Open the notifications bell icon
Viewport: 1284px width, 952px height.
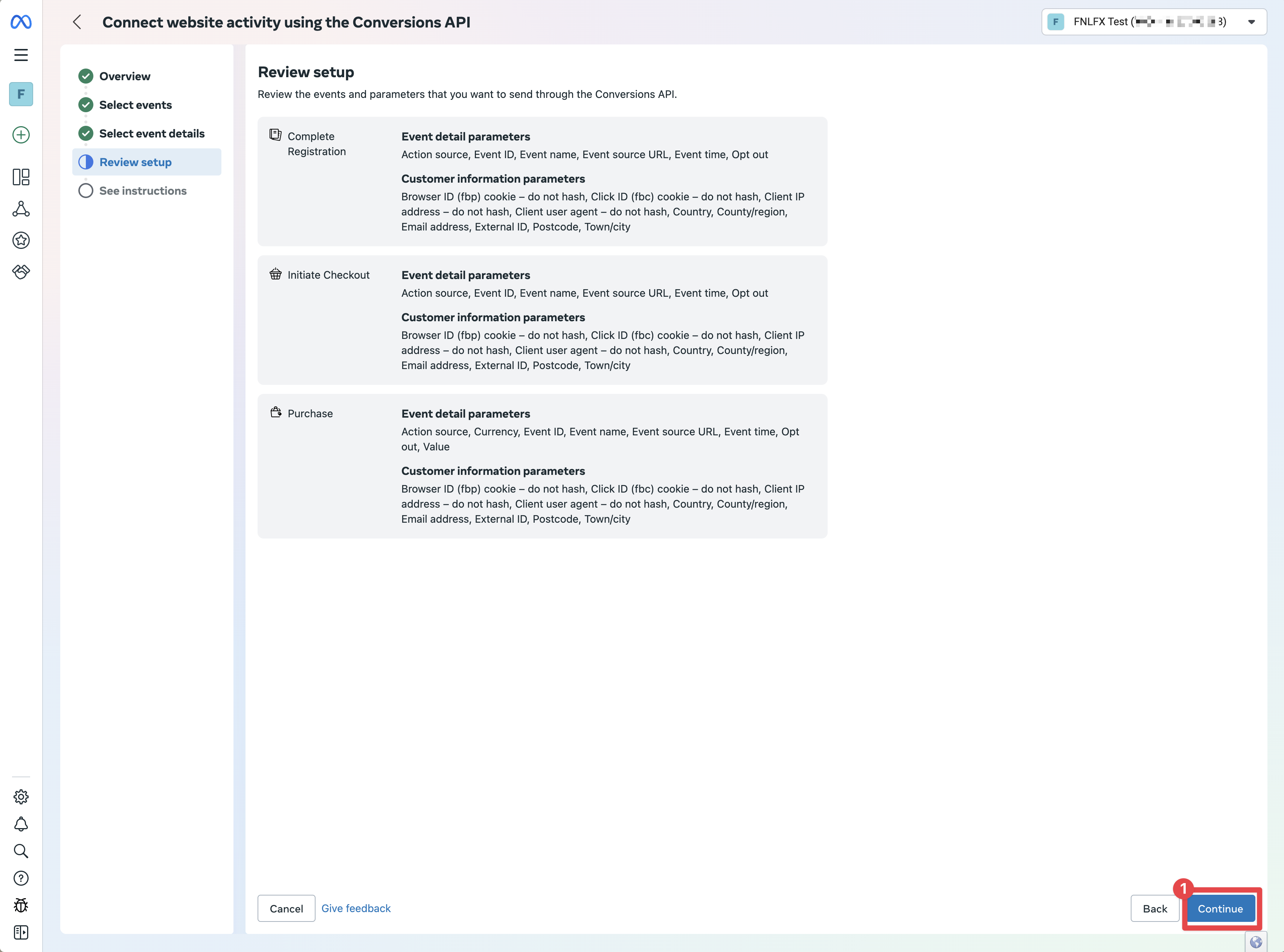pos(21,824)
